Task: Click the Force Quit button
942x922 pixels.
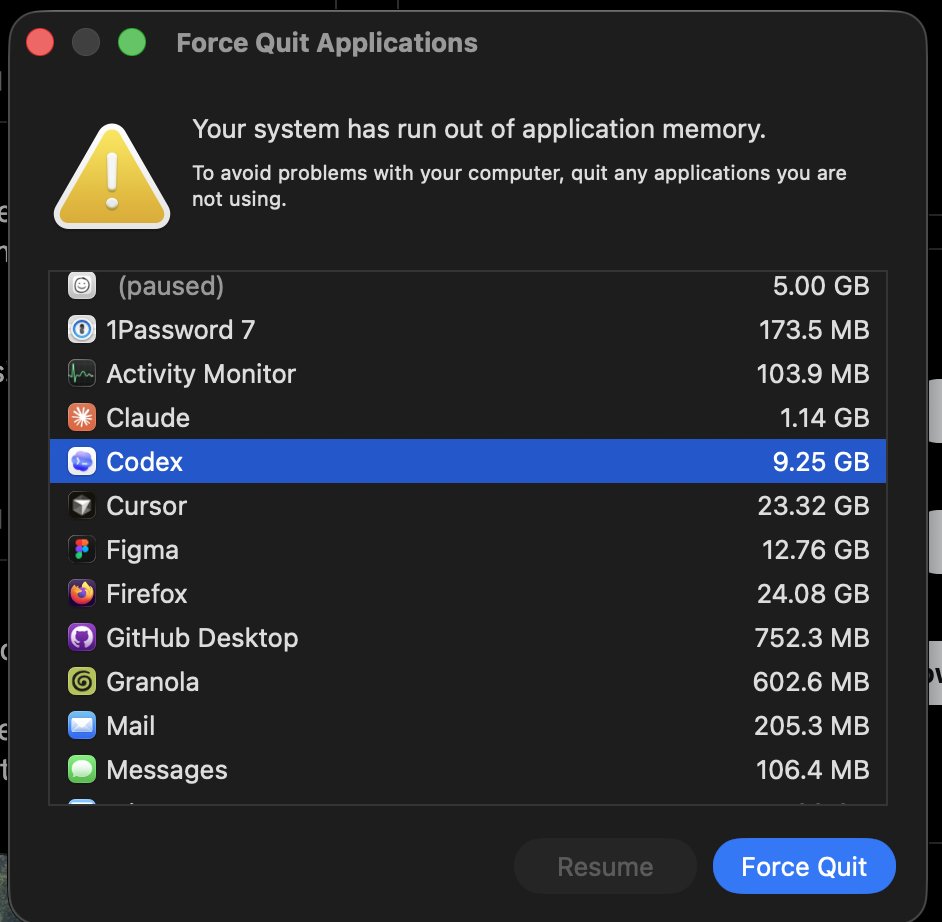Action: [804, 866]
